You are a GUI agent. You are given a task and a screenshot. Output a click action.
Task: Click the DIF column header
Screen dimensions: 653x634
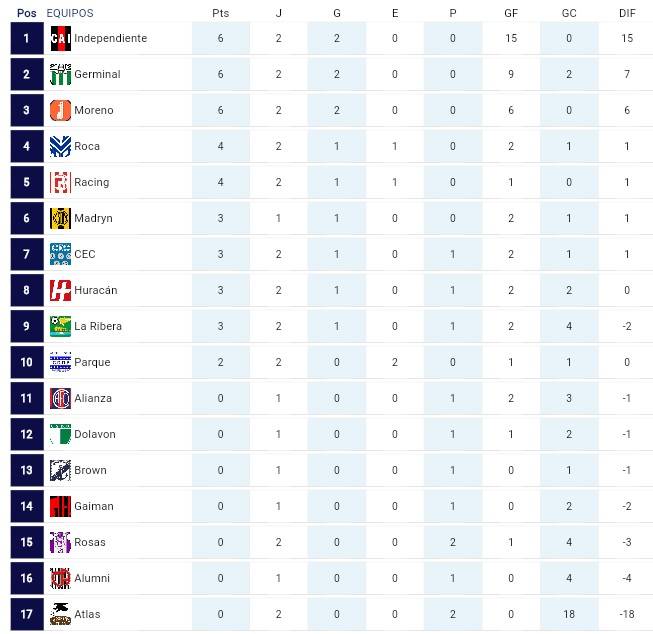coord(627,13)
